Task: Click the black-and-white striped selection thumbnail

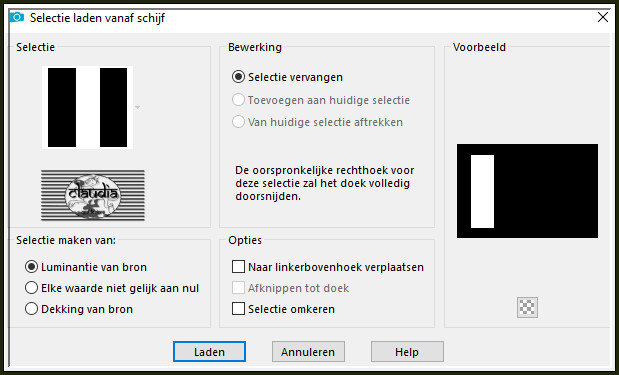Action: point(87,107)
